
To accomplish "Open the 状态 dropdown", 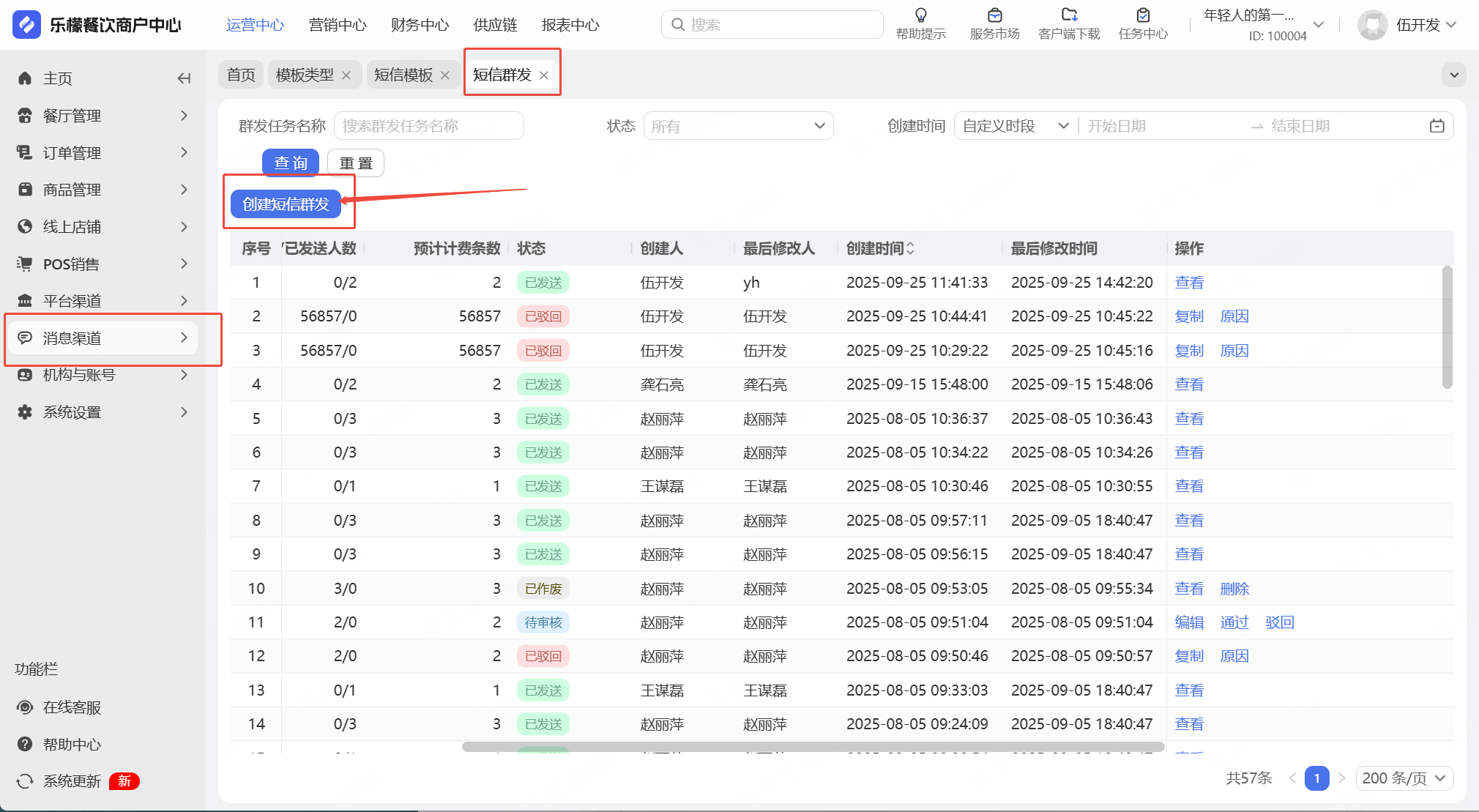I will [738, 126].
